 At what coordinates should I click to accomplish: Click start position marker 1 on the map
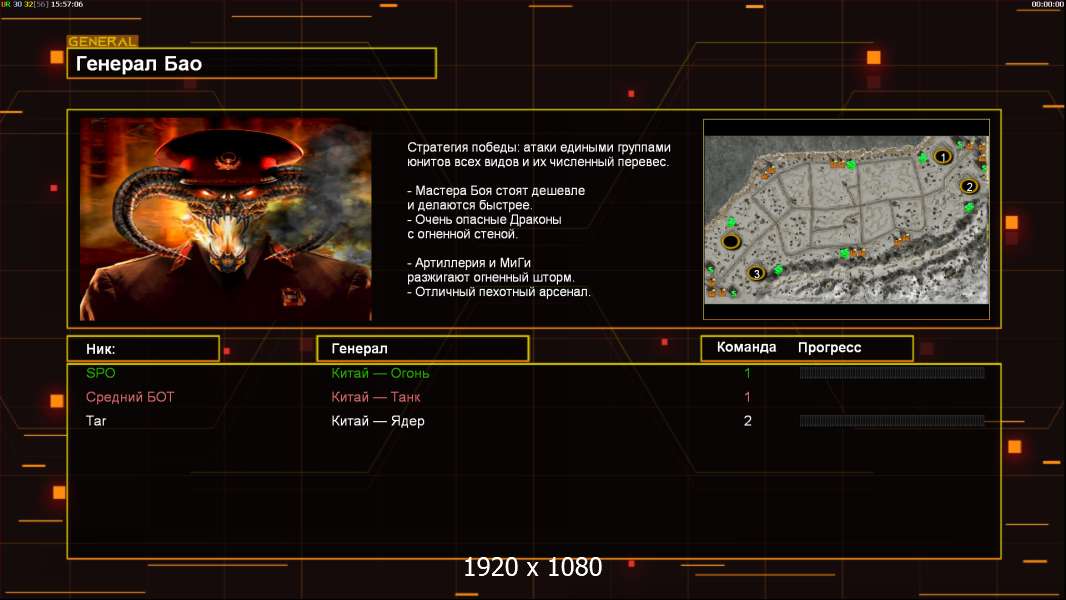pyautogui.click(x=942, y=157)
